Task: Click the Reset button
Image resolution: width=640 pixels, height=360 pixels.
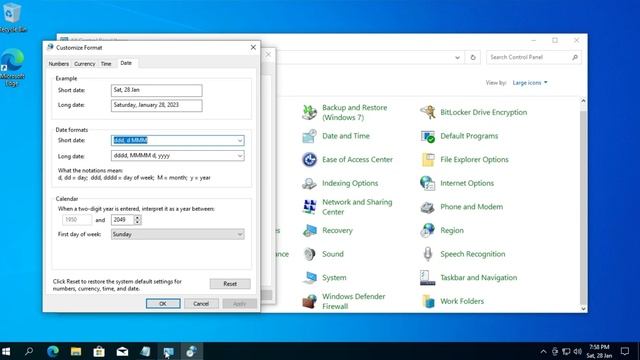Action: click(x=230, y=284)
